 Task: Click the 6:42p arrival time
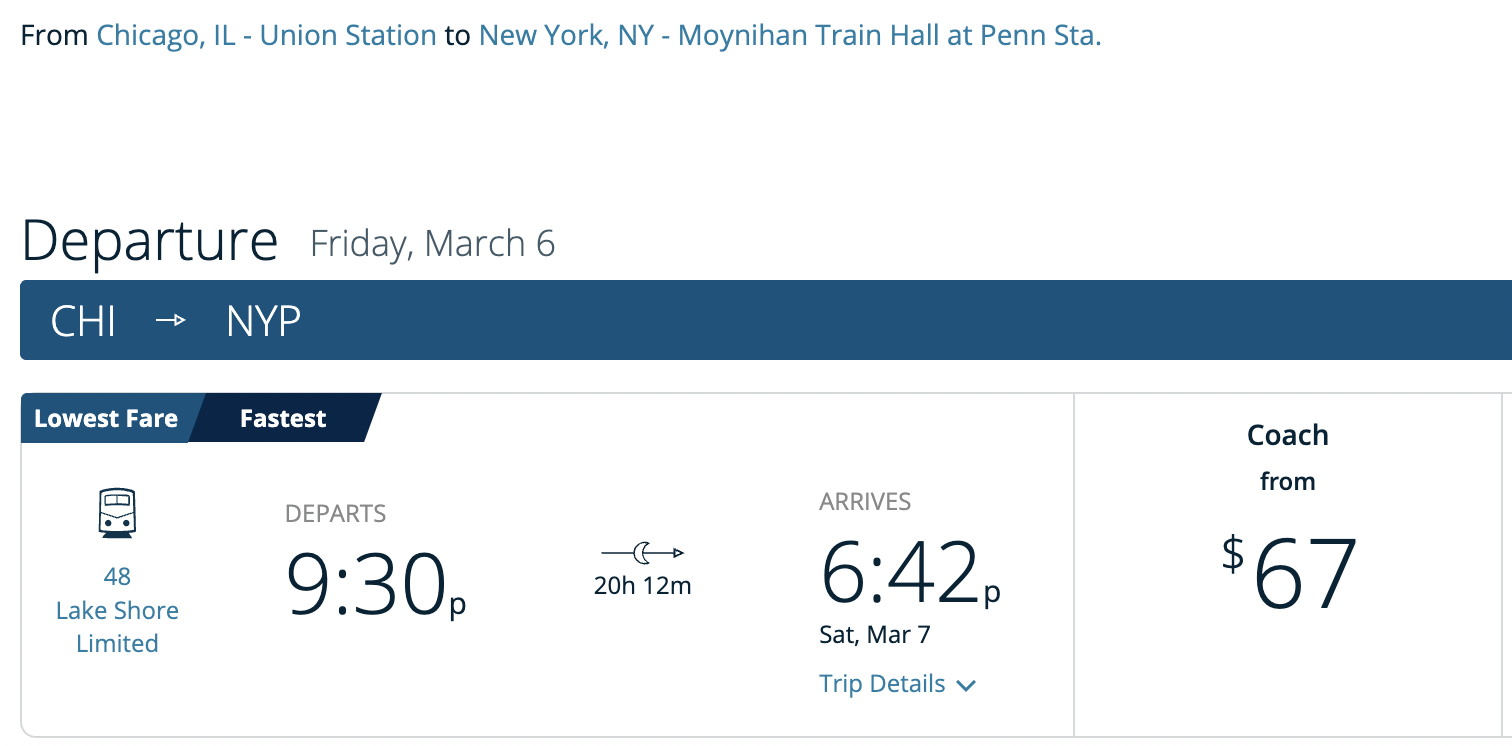(910, 572)
